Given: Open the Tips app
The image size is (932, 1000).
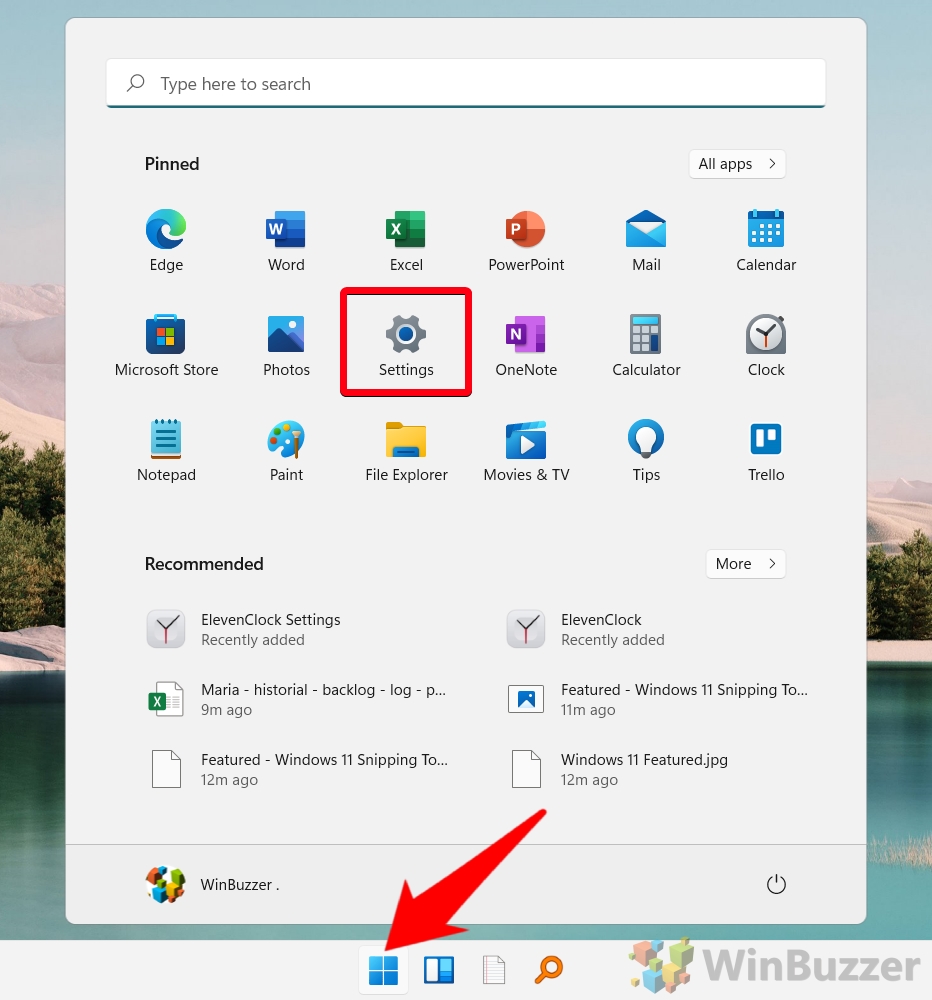Looking at the screenshot, I should coord(646,451).
